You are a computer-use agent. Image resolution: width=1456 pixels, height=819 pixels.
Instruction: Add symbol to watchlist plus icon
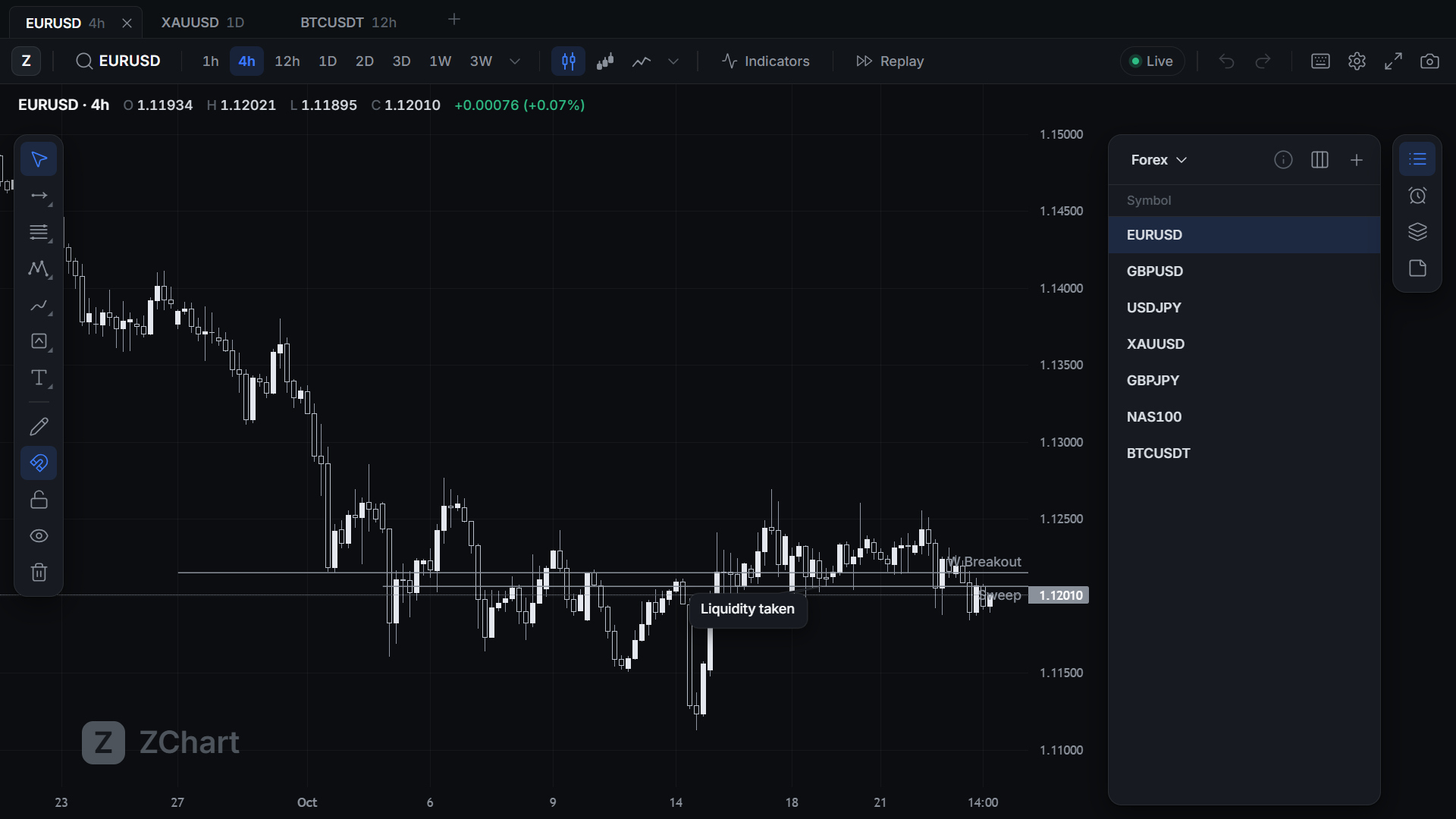point(1357,160)
